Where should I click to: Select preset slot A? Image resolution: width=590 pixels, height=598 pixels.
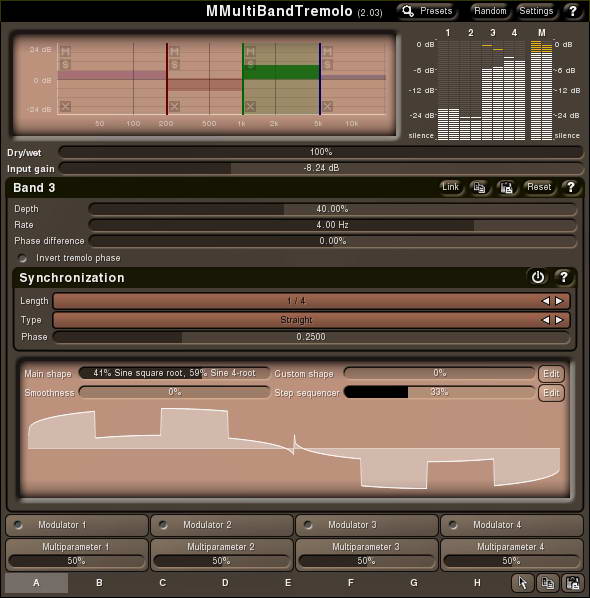pos(36,583)
